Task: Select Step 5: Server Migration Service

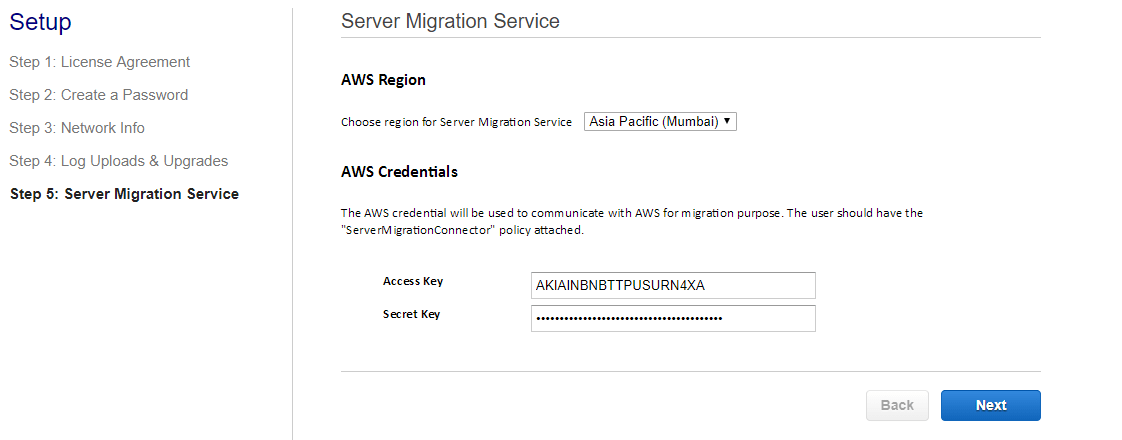Action: [x=125, y=194]
